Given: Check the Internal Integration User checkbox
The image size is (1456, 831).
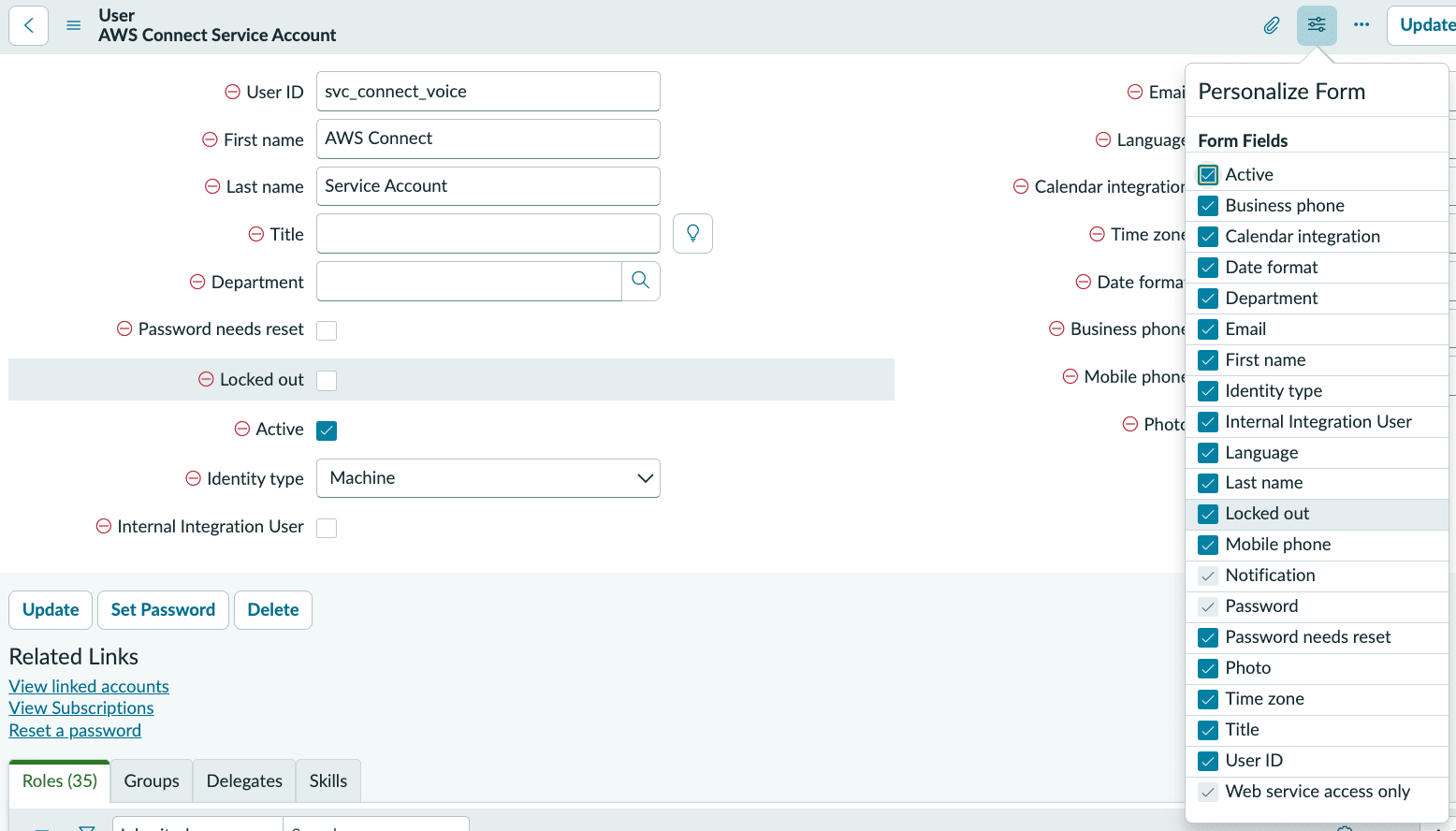Looking at the screenshot, I should coord(327,528).
